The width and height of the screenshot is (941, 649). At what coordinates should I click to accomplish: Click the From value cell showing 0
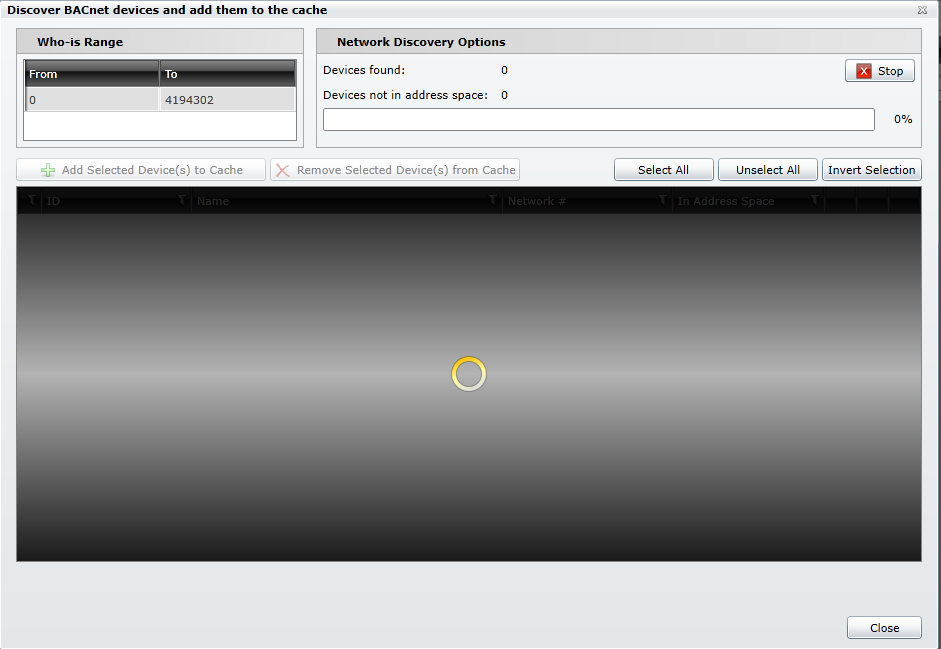(91, 100)
